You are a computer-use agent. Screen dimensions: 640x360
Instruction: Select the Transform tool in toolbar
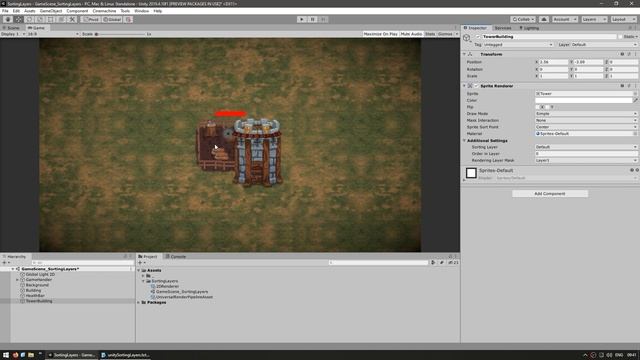pyautogui.click(x=61, y=19)
